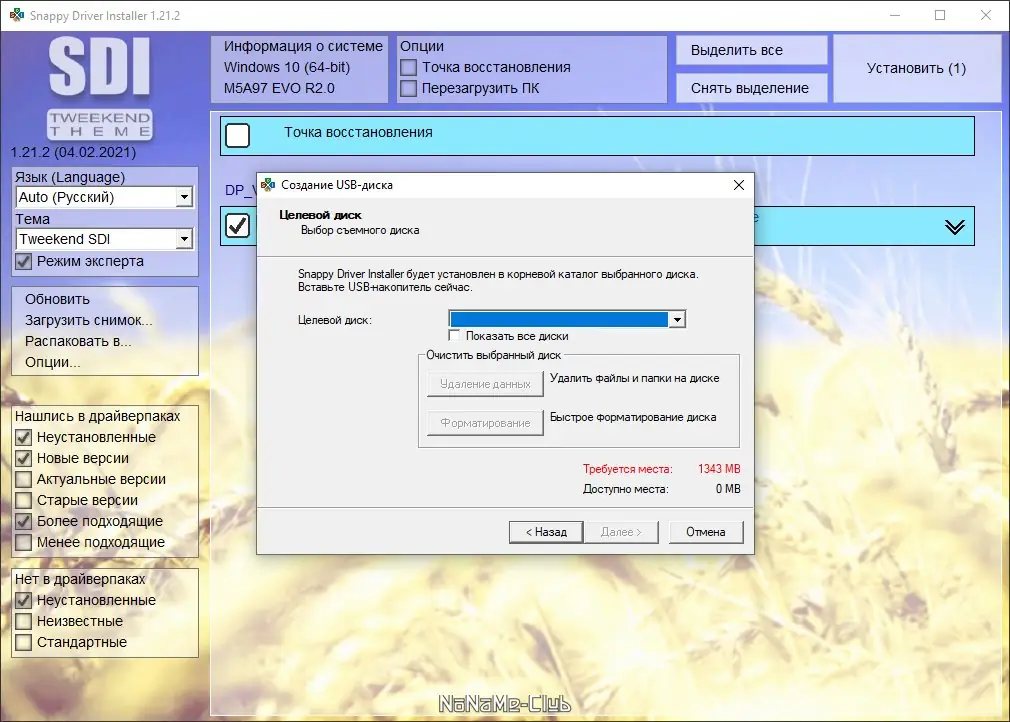This screenshot has height=722, width=1010.
Task: Expand the driver pack entry with double chevron
Action: point(956,226)
